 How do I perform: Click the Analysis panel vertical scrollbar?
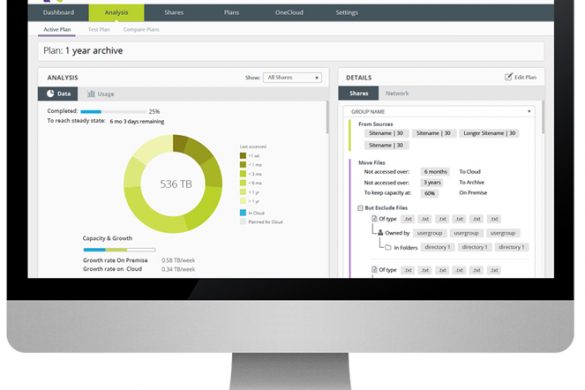point(328,117)
